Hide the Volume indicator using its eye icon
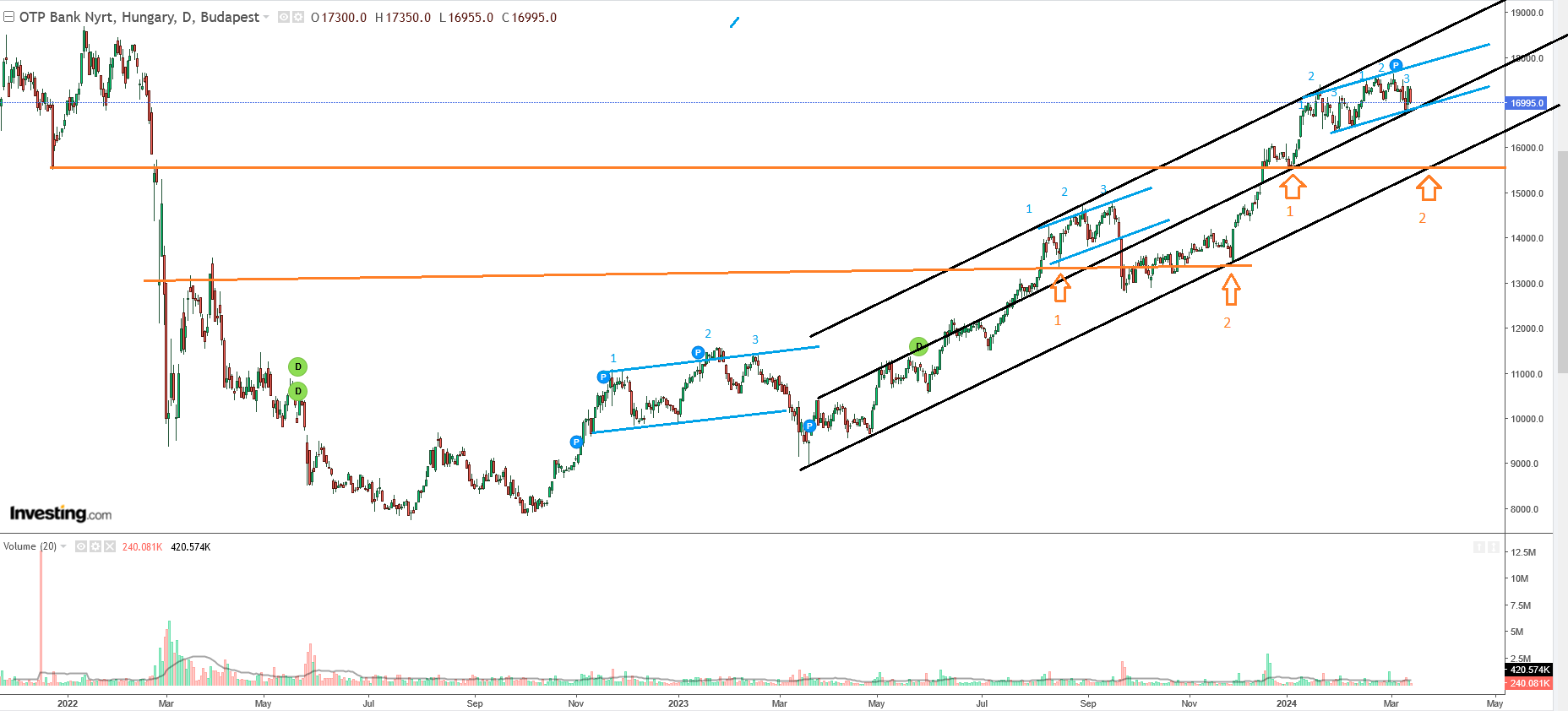Screen dimensions: 1568x711 [81, 546]
